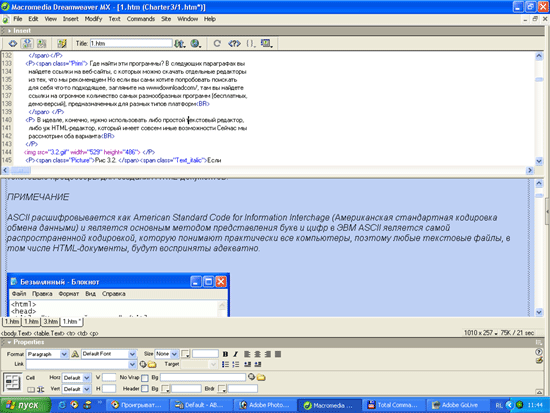Apply unordered list icon
Viewport: 550px width, 413px height.
click(225, 365)
